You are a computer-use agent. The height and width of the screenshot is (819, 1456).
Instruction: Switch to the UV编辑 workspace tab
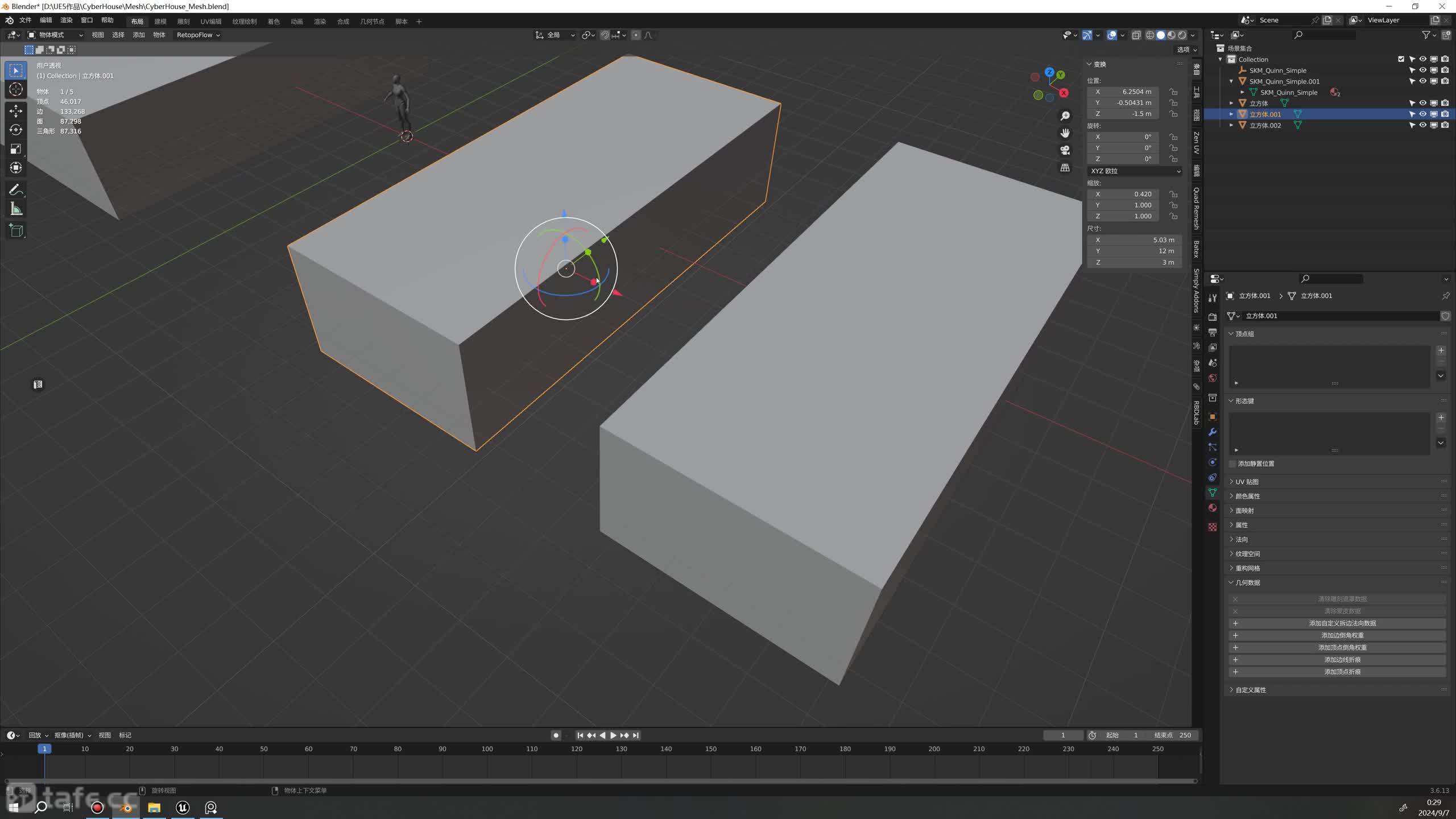[210, 22]
